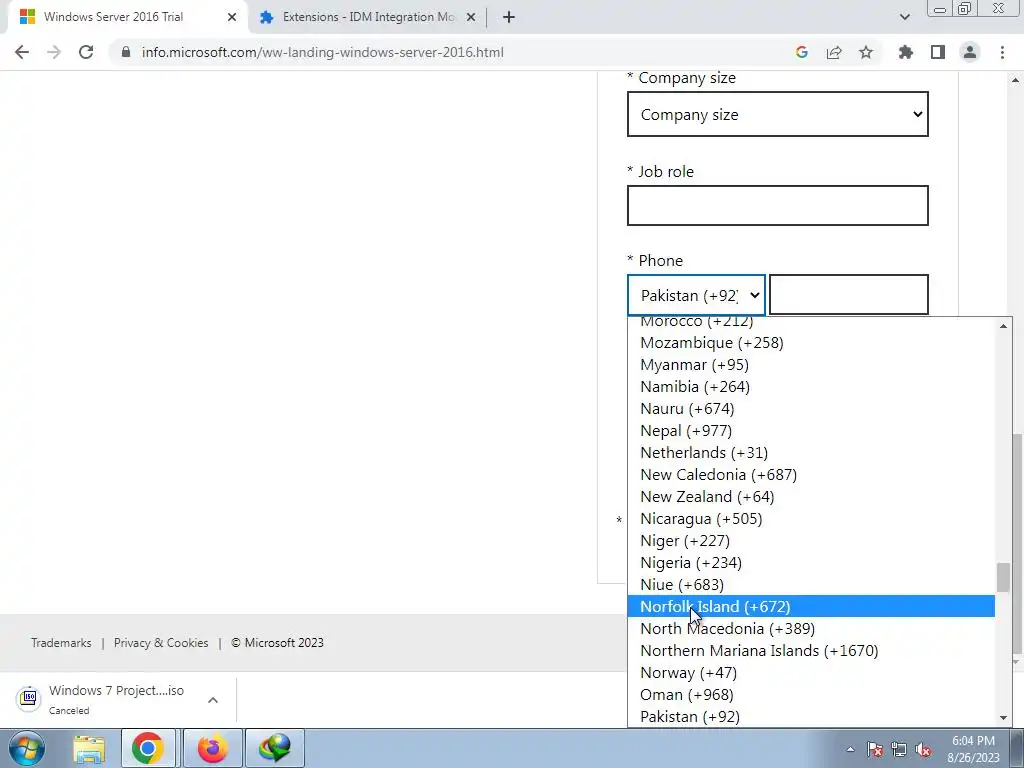Image resolution: width=1024 pixels, height=768 pixels.
Task: Open Action Center flag icon
Action: tap(875, 749)
